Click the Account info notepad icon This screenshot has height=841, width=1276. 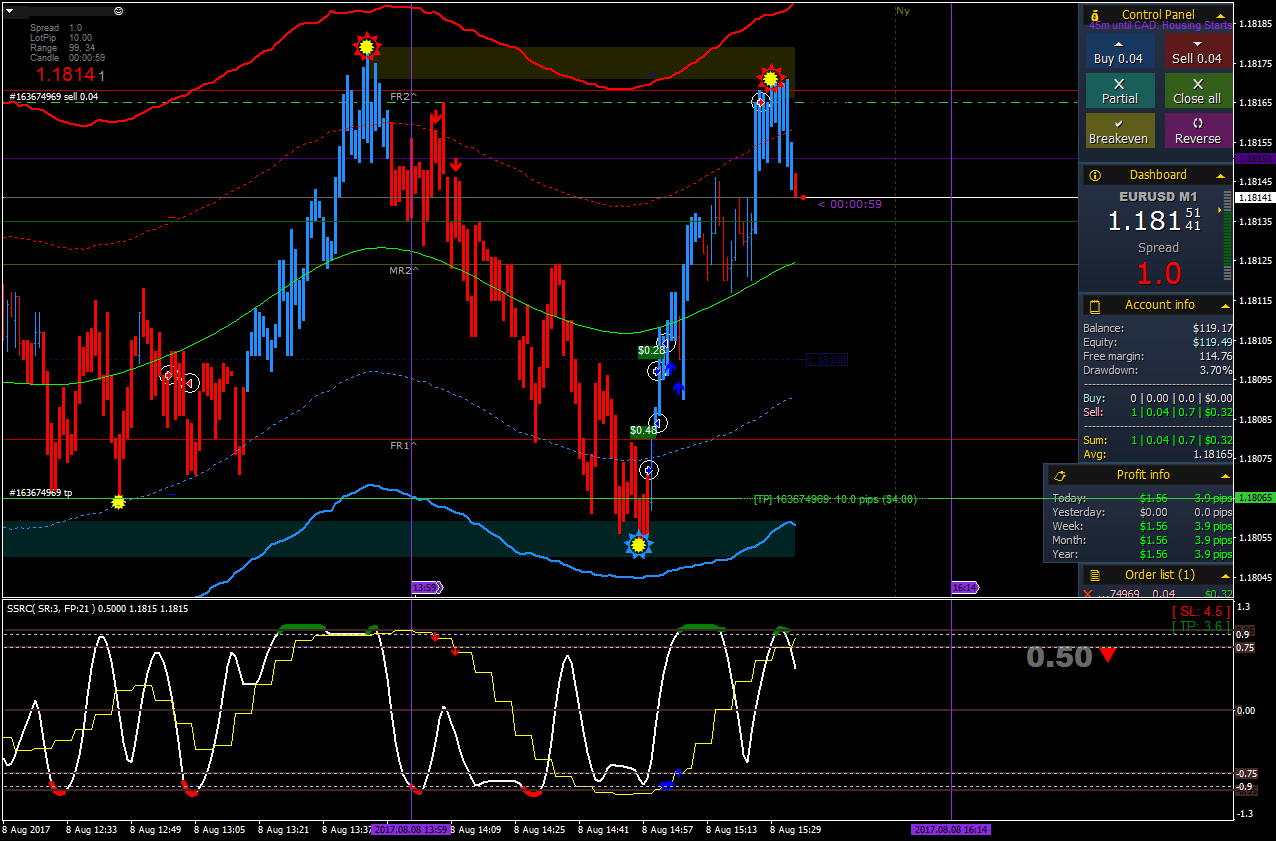pos(1096,305)
